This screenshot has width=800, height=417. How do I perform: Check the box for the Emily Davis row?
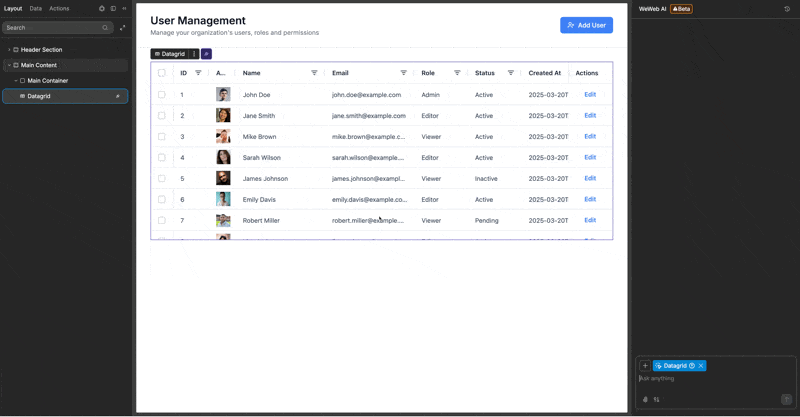tap(162, 199)
